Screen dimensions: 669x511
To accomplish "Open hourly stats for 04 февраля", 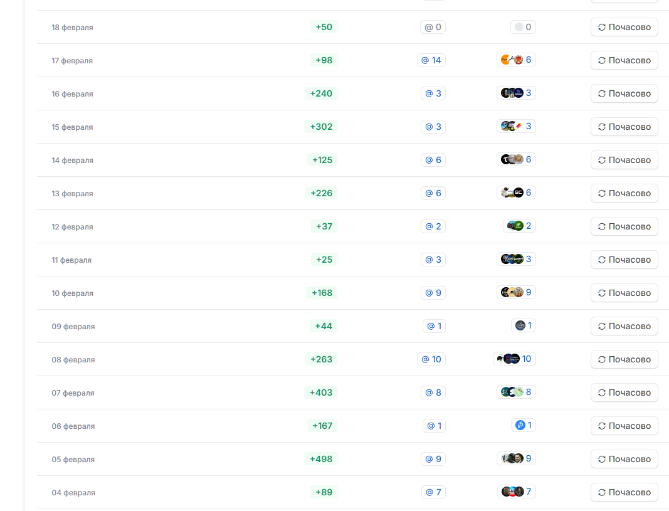I will (624, 493).
